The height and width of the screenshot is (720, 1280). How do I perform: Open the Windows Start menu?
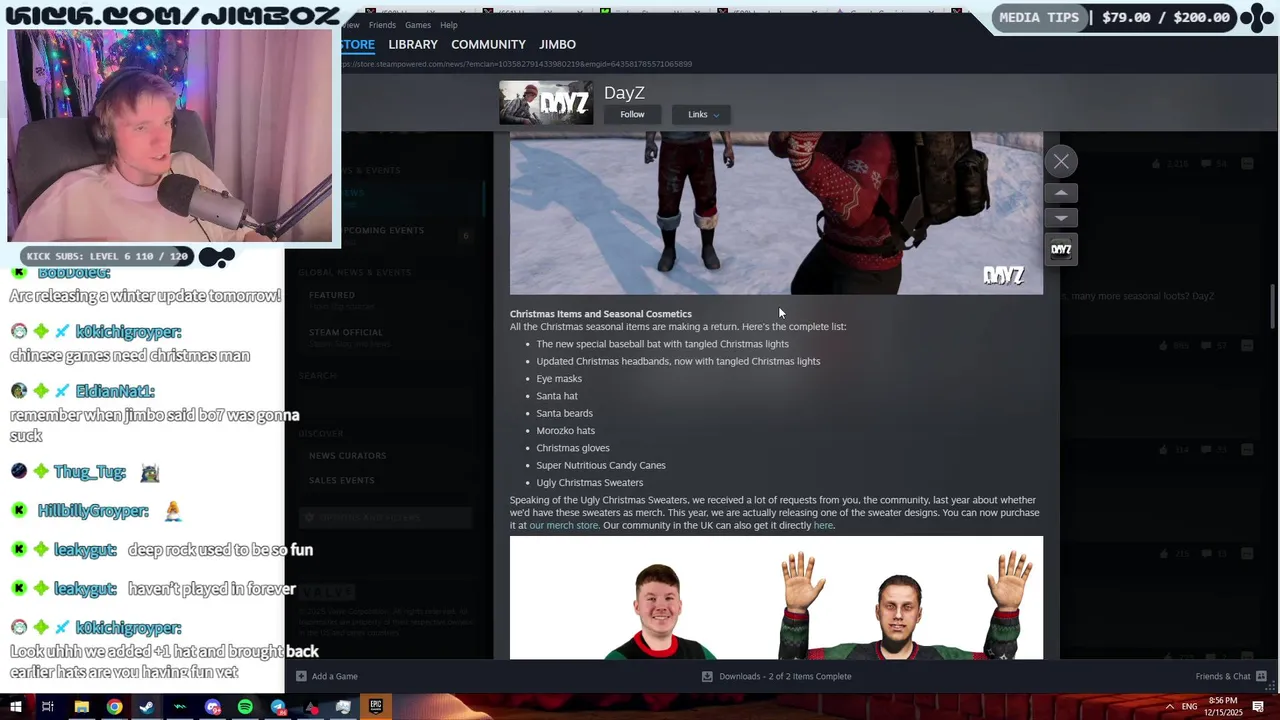tap(15, 707)
